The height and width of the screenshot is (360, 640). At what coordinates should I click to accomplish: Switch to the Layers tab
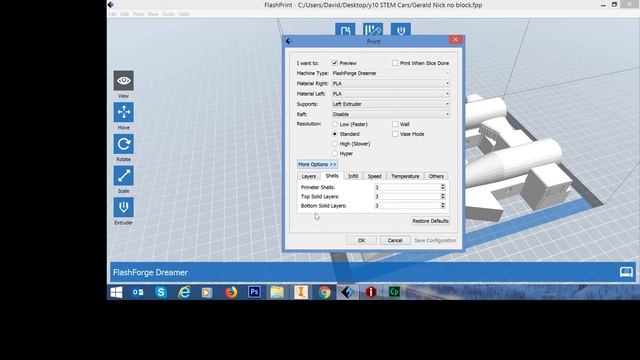pyautogui.click(x=309, y=176)
